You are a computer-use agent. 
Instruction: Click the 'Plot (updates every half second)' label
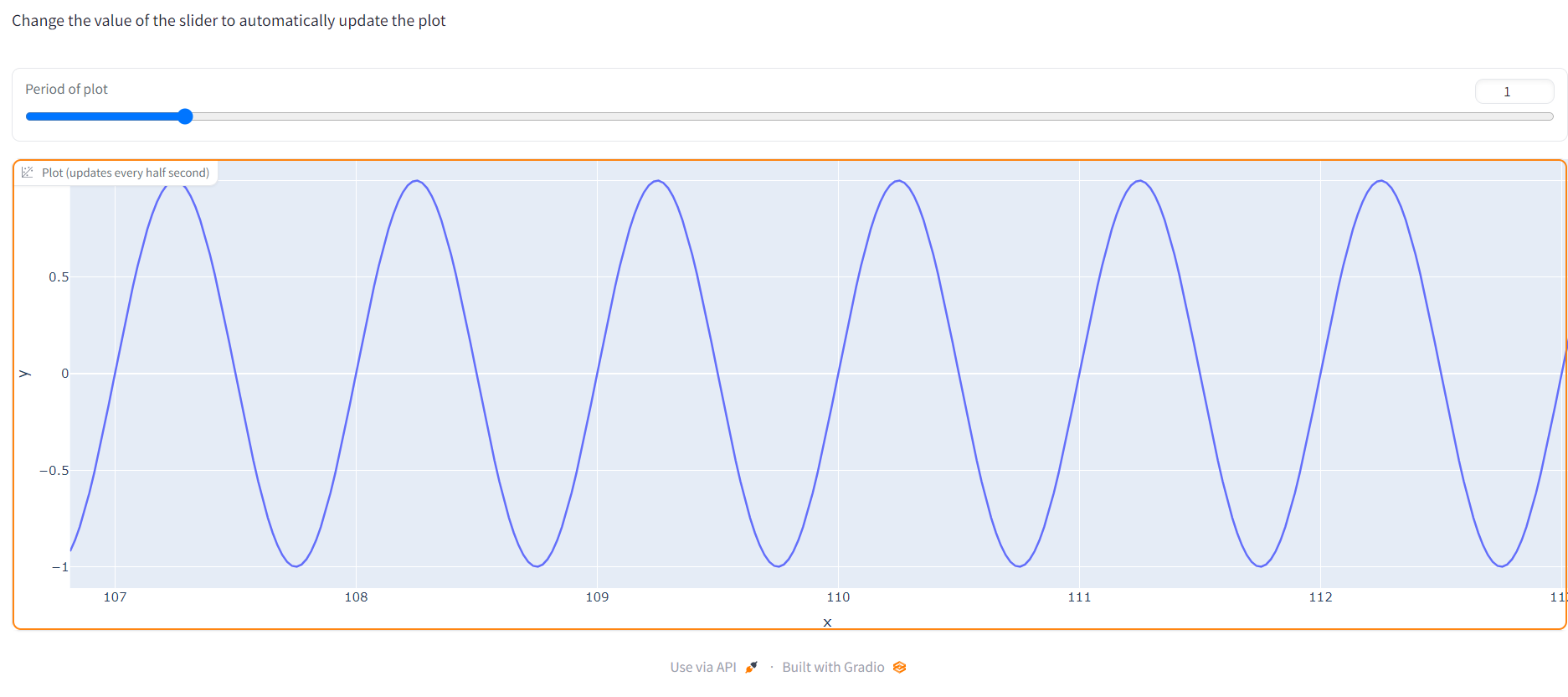click(x=126, y=173)
